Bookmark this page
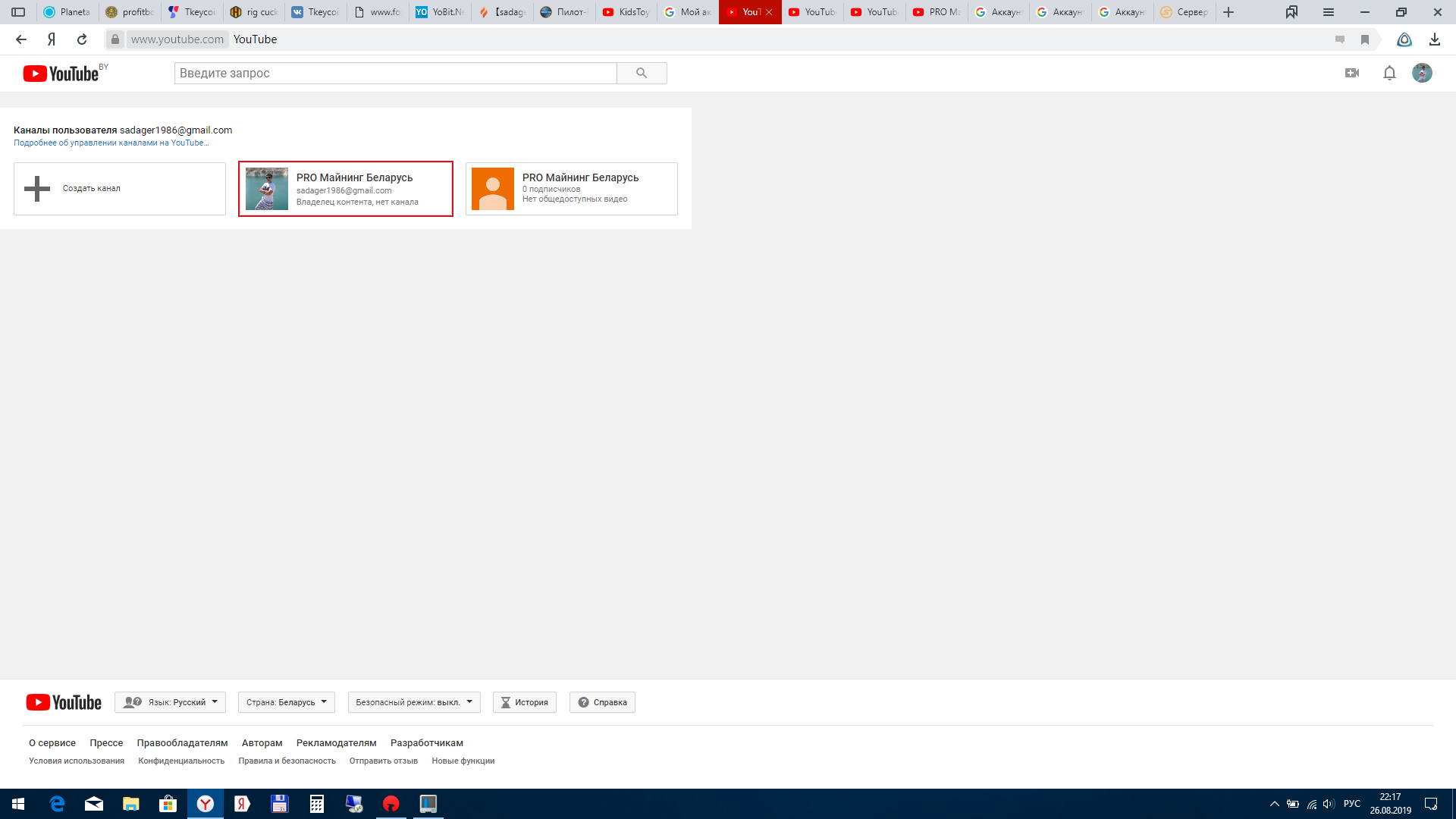The height and width of the screenshot is (819, 1456). pyautogui.click(x=1365, y=39)
